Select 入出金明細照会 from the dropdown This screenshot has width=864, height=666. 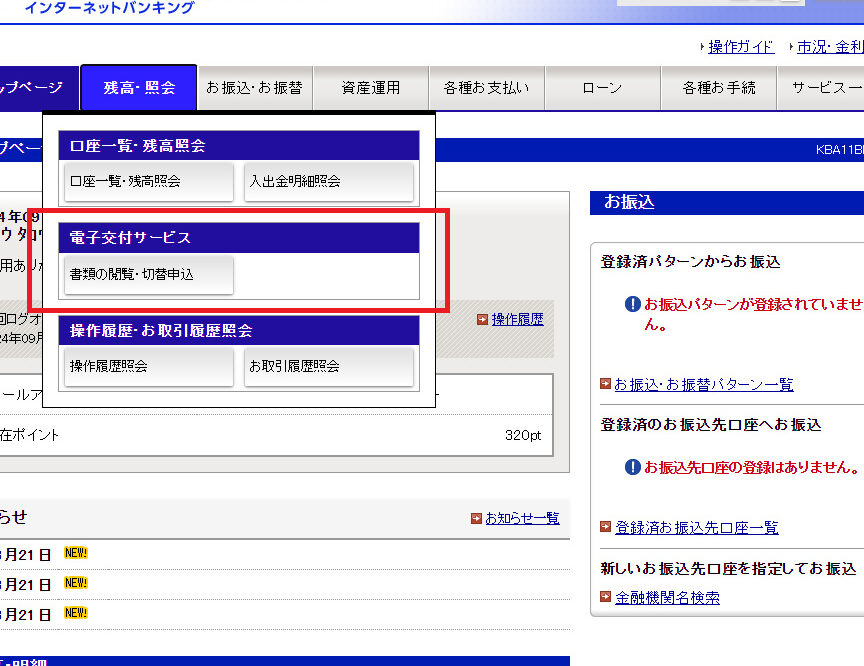click(329, 182)
